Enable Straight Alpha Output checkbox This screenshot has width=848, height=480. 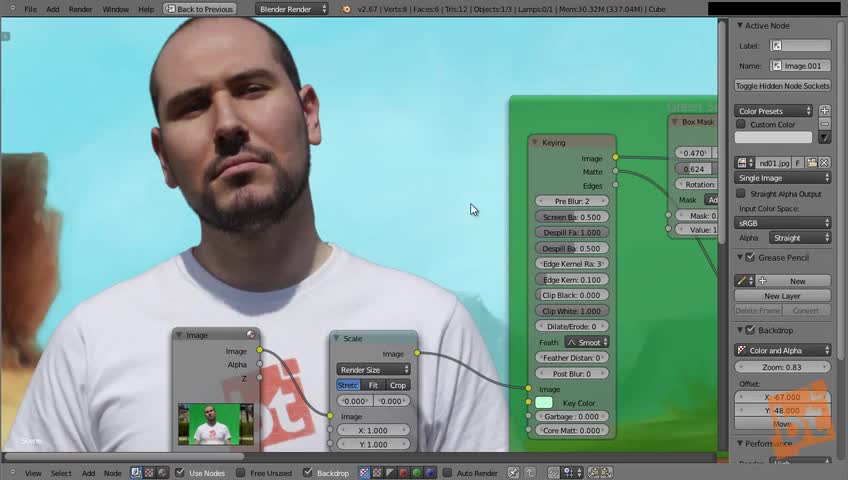point(741,194)
